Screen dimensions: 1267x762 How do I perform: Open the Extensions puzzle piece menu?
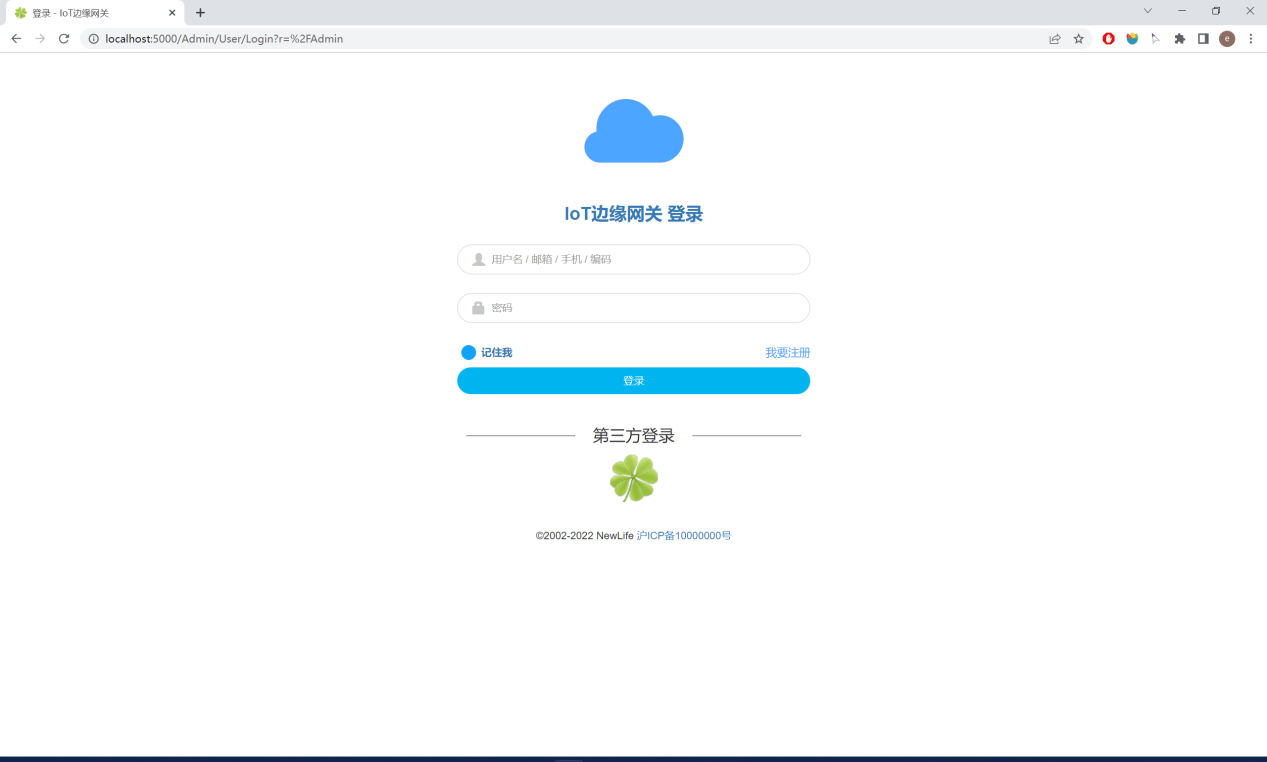[x=1180, y=39]
